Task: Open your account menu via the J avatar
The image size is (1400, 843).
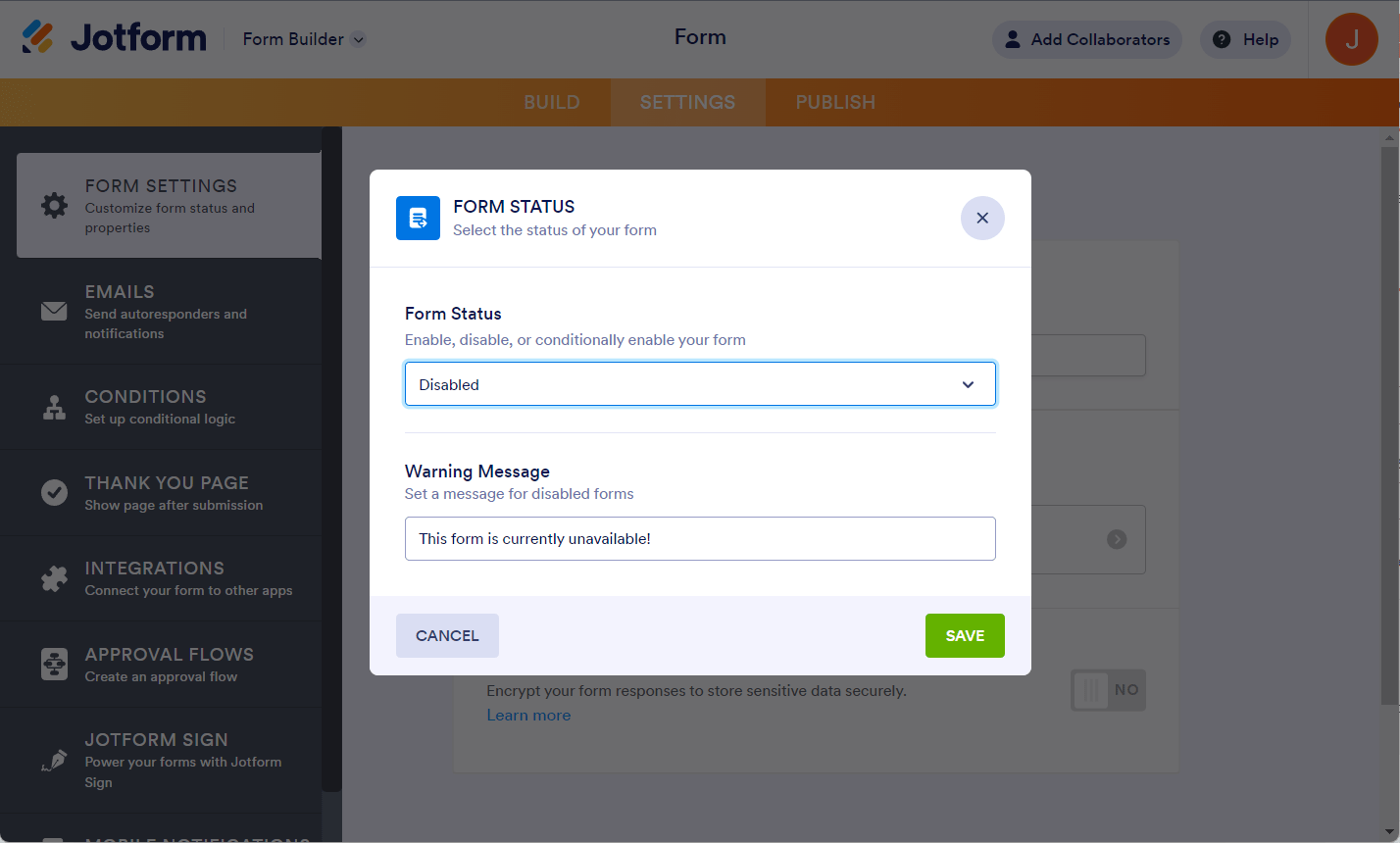Action: [x=1352, y=39]
